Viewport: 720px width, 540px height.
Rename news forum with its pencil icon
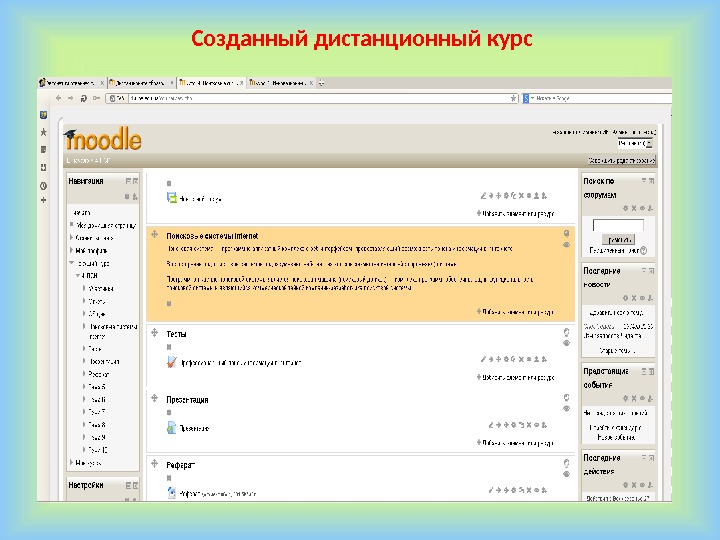point(484,196)
